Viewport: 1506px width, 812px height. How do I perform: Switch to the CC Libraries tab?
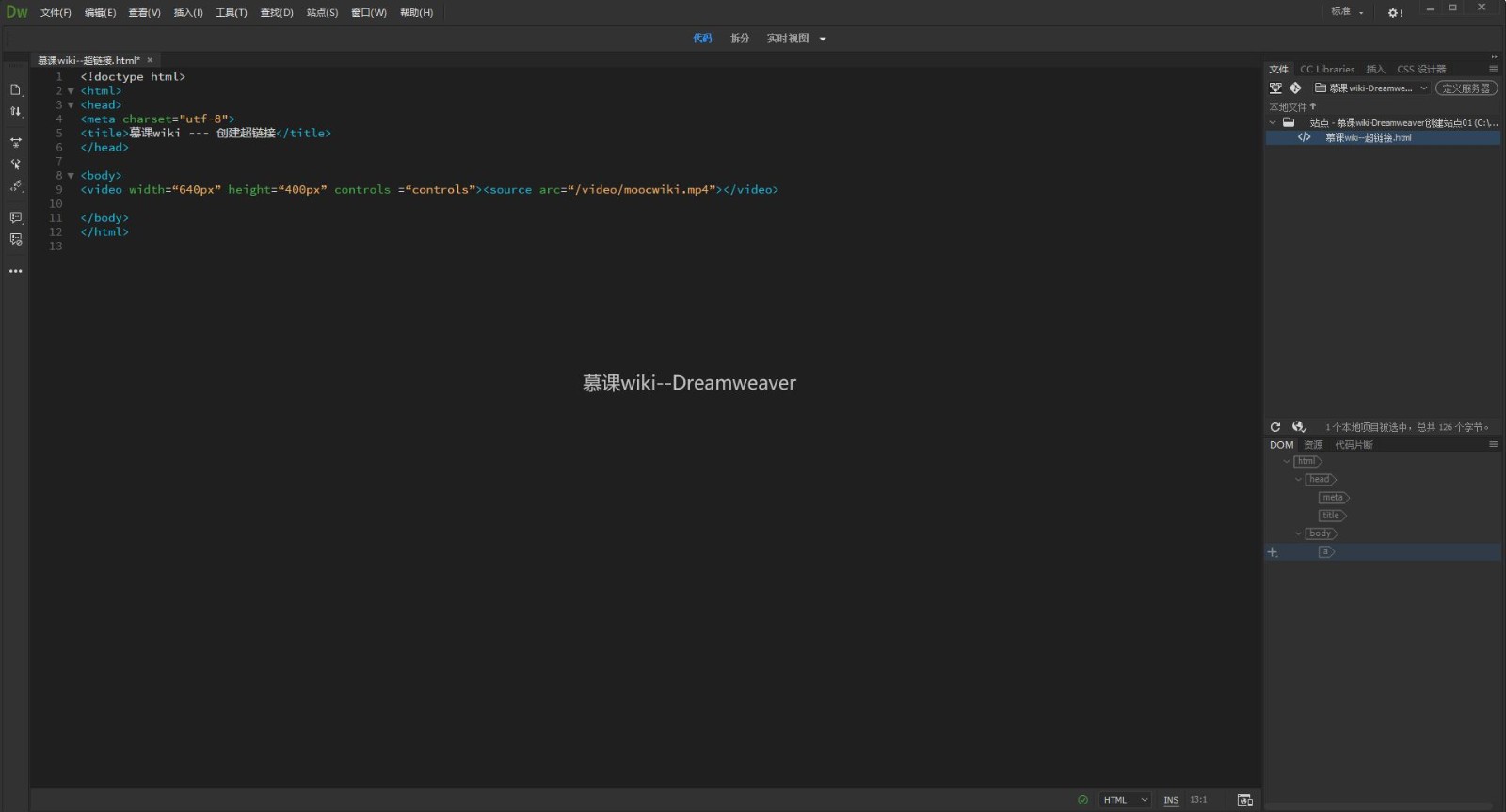pyautogui.click(x=1327, y=69)
